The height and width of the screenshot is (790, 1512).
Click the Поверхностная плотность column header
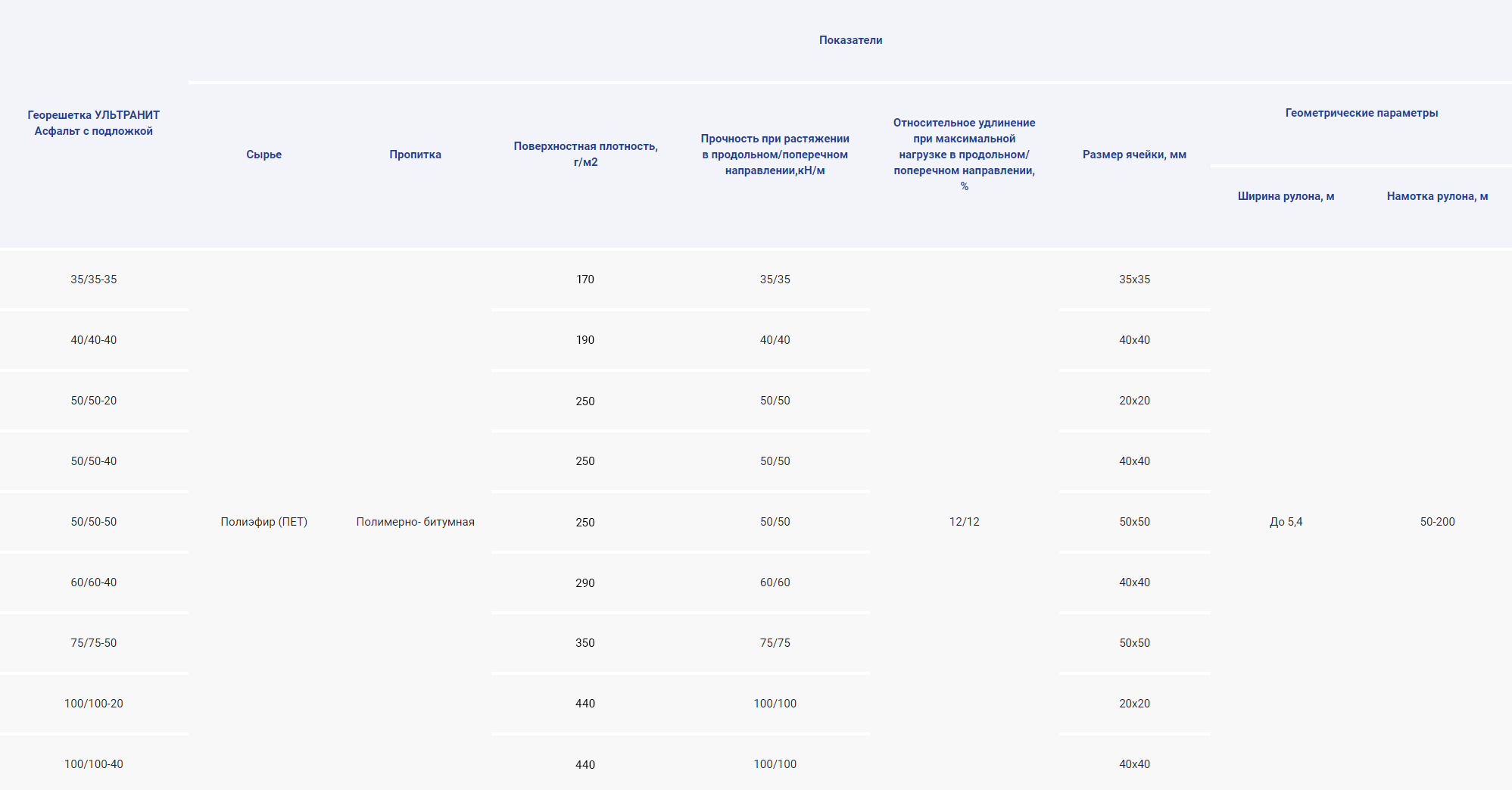point(585,154)
